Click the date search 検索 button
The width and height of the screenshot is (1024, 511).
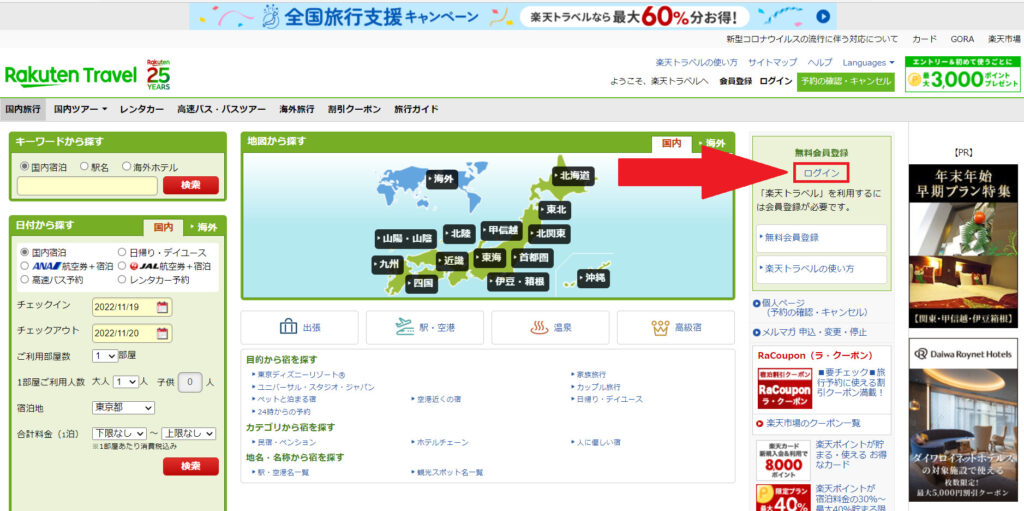(x=191, y=466)
